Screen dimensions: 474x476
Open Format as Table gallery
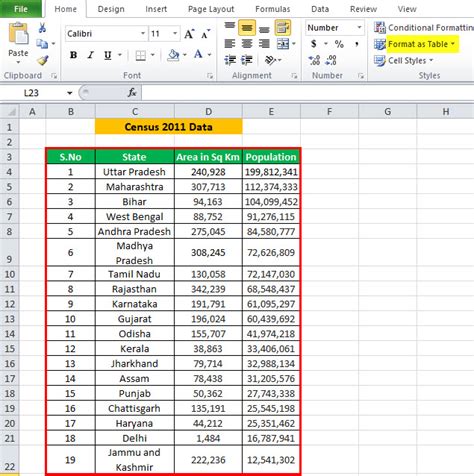(x=415, y=44)
